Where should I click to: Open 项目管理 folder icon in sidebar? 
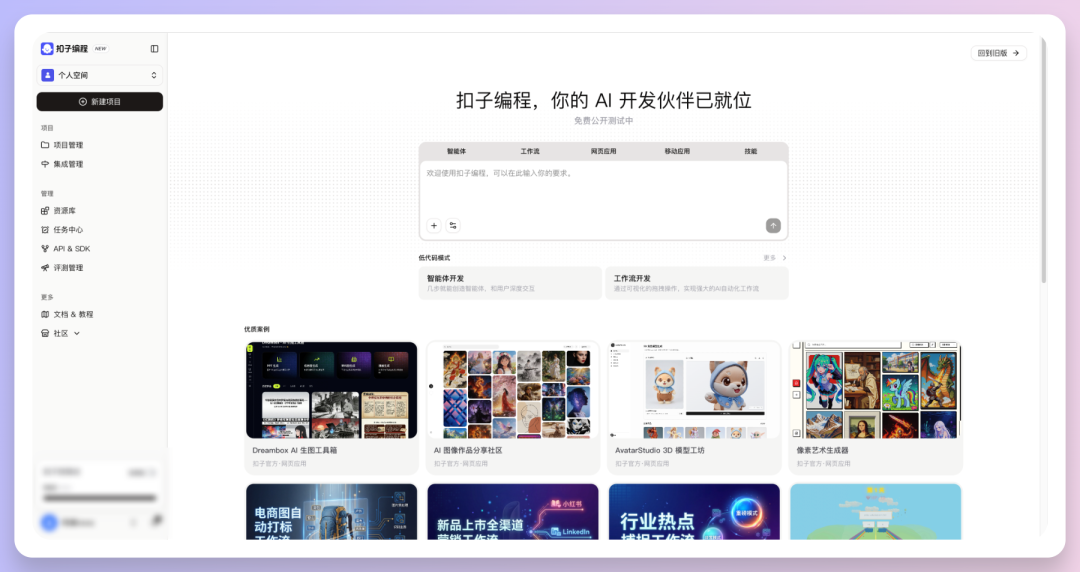pos(45,145)
